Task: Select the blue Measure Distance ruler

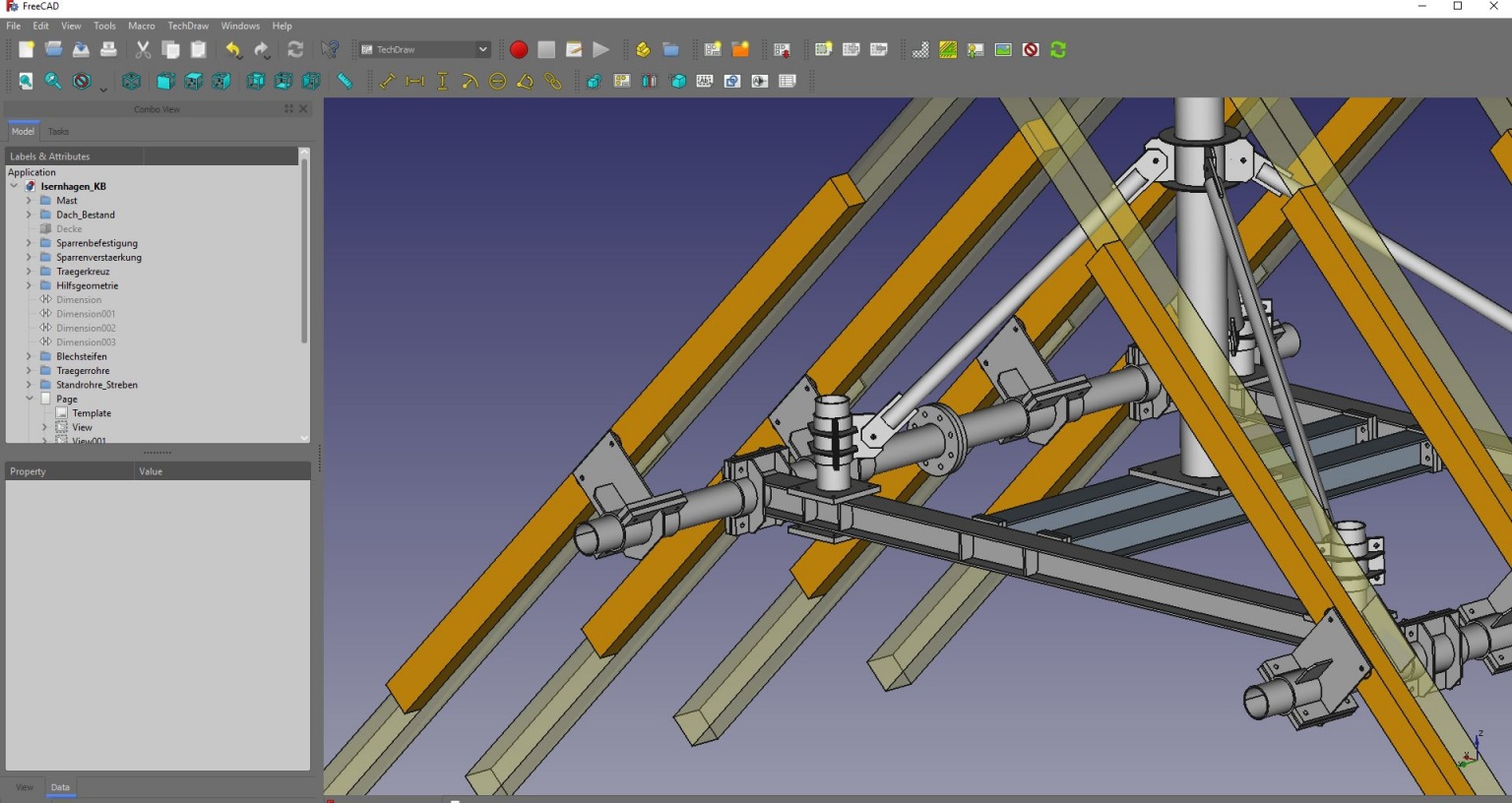Action: 345,82
